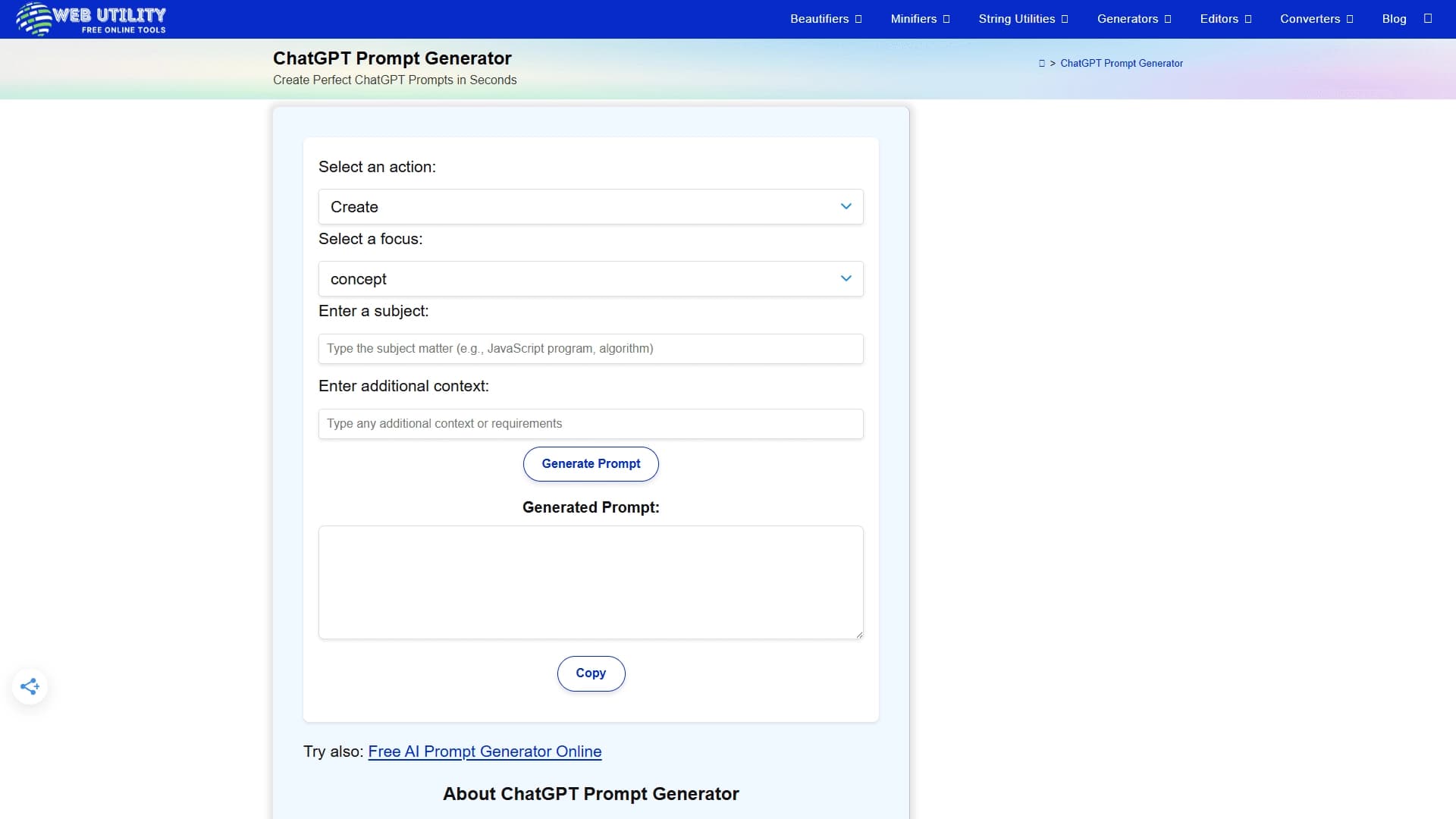The image size is (1456, 819).
Task: Open the Converters menu
Action: [x=1316, y=19]
